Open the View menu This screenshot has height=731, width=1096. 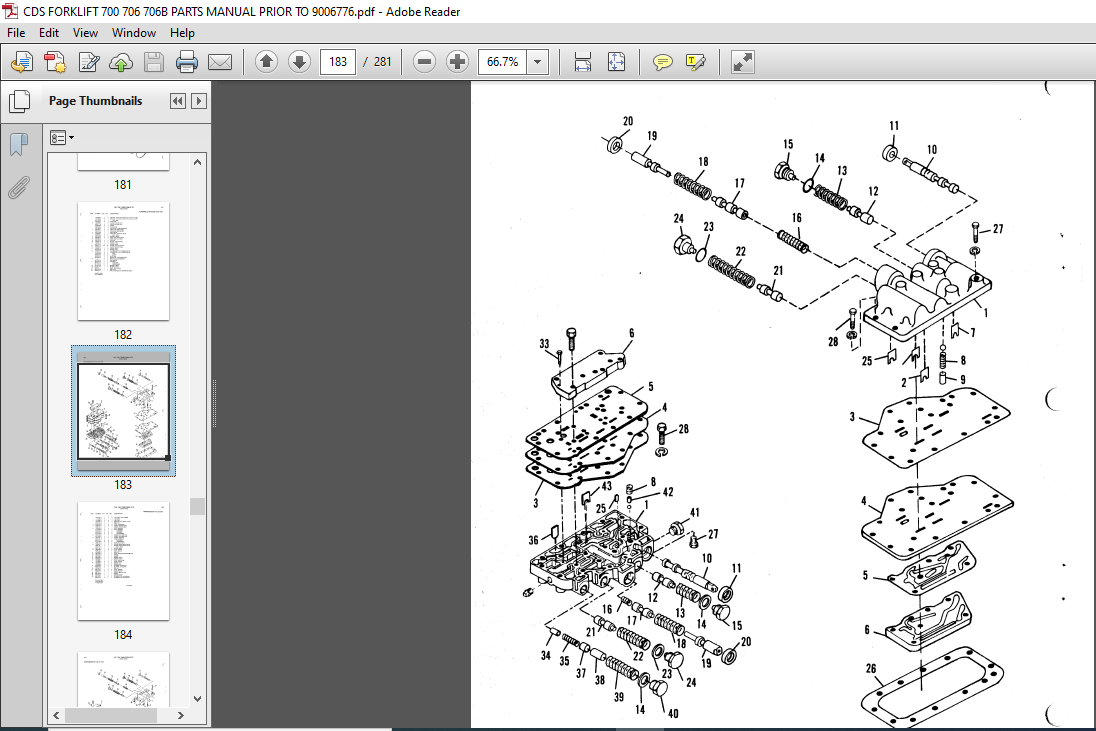point(85,33)
